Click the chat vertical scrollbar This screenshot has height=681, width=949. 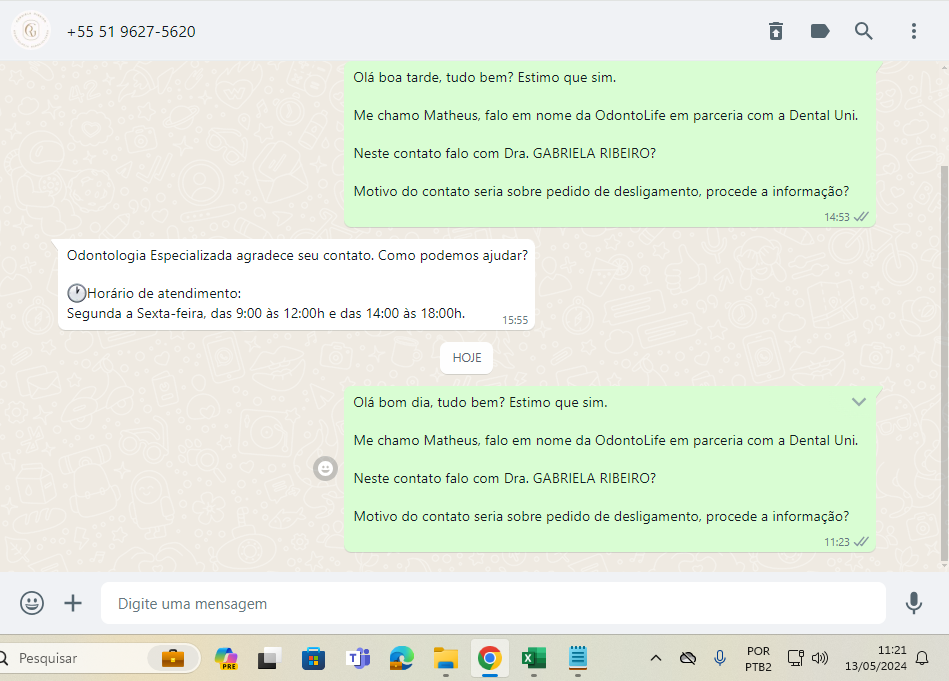[944, 363]
